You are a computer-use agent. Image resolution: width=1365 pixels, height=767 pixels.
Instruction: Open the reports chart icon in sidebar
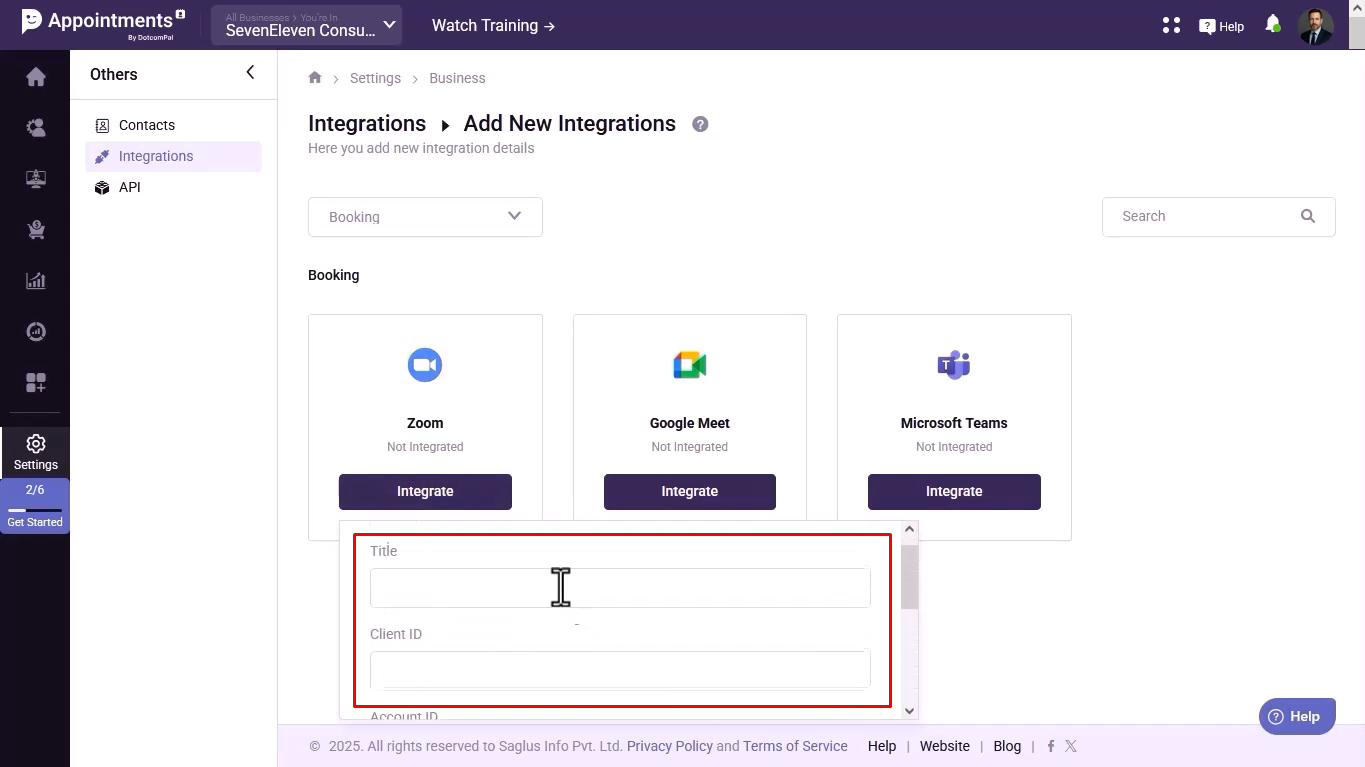click(x=36, y=281)
